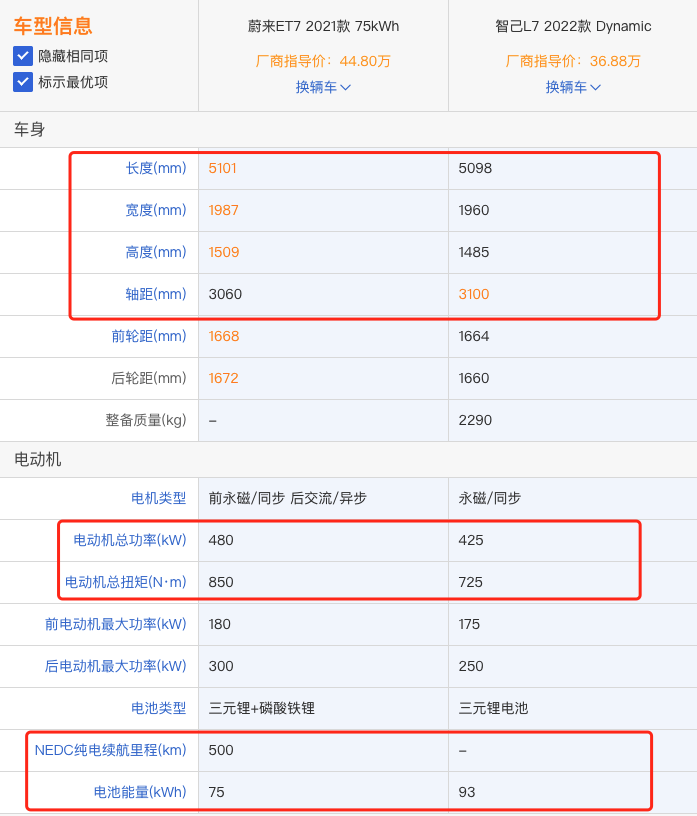The width and height of the screenshot is (697, 816).
Task: Click the front track value 1664
Action: click(x=474, y=336)
